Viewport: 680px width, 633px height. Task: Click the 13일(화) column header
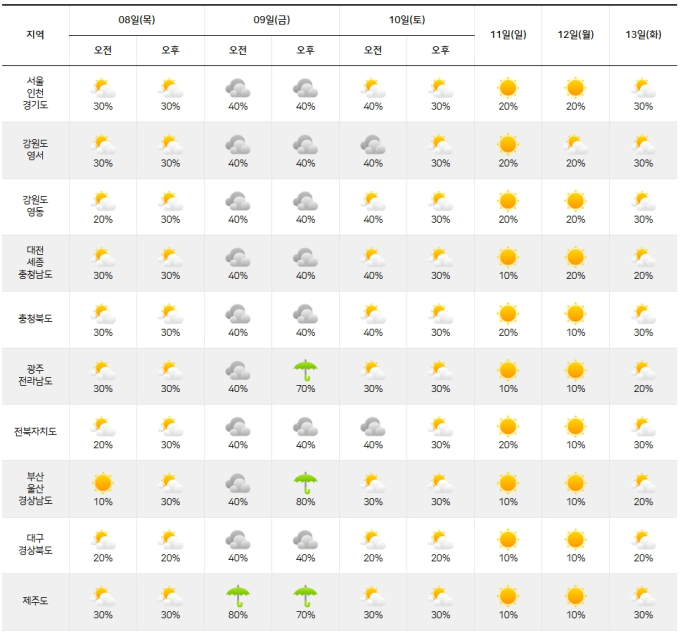point(643,35)
